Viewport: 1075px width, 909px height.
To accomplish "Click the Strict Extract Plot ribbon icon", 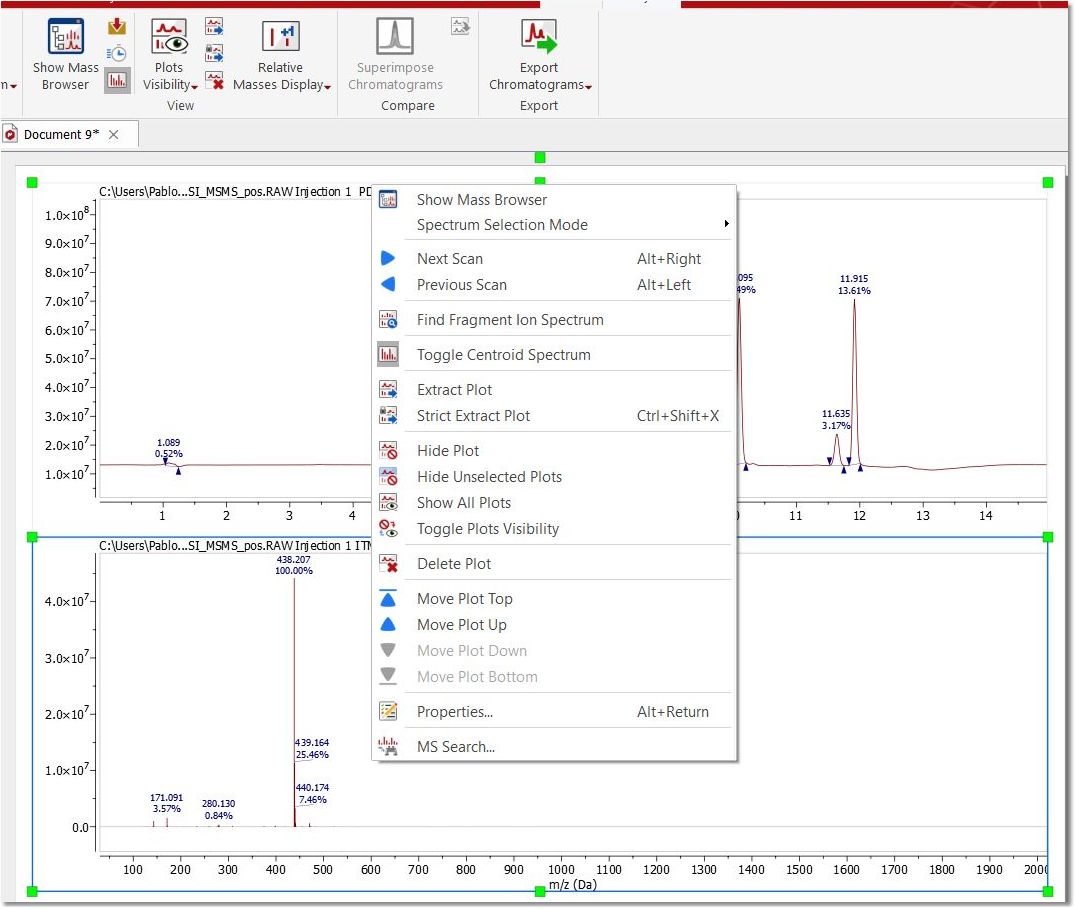I will [x=214, y=52].
